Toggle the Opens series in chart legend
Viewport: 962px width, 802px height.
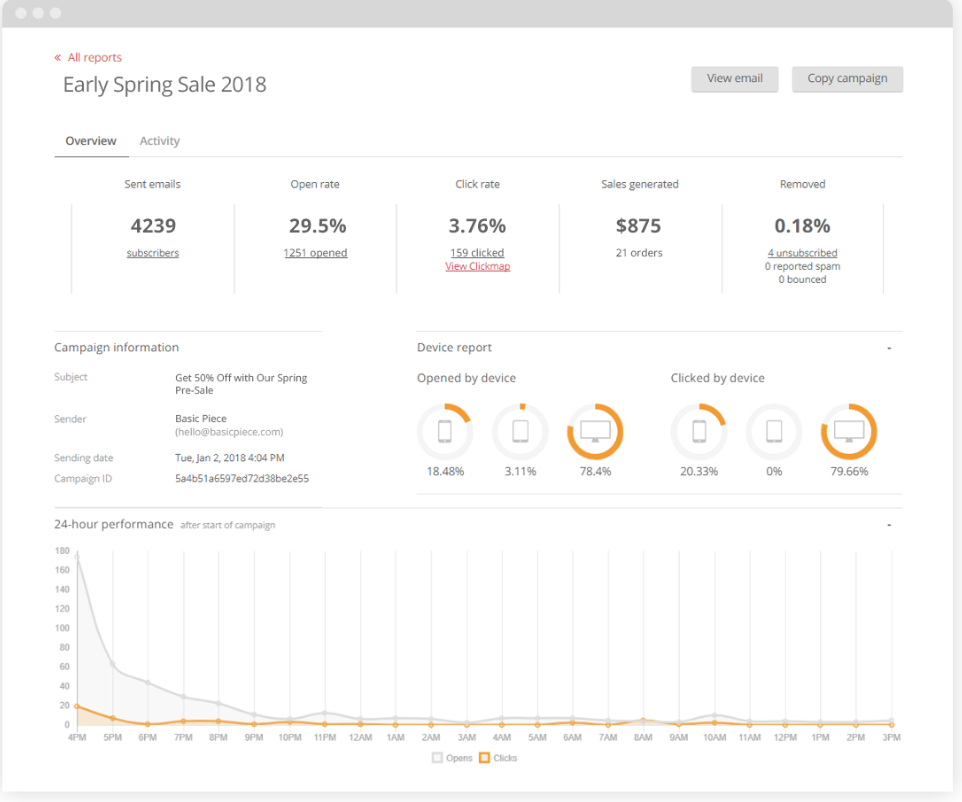point(453,758)
